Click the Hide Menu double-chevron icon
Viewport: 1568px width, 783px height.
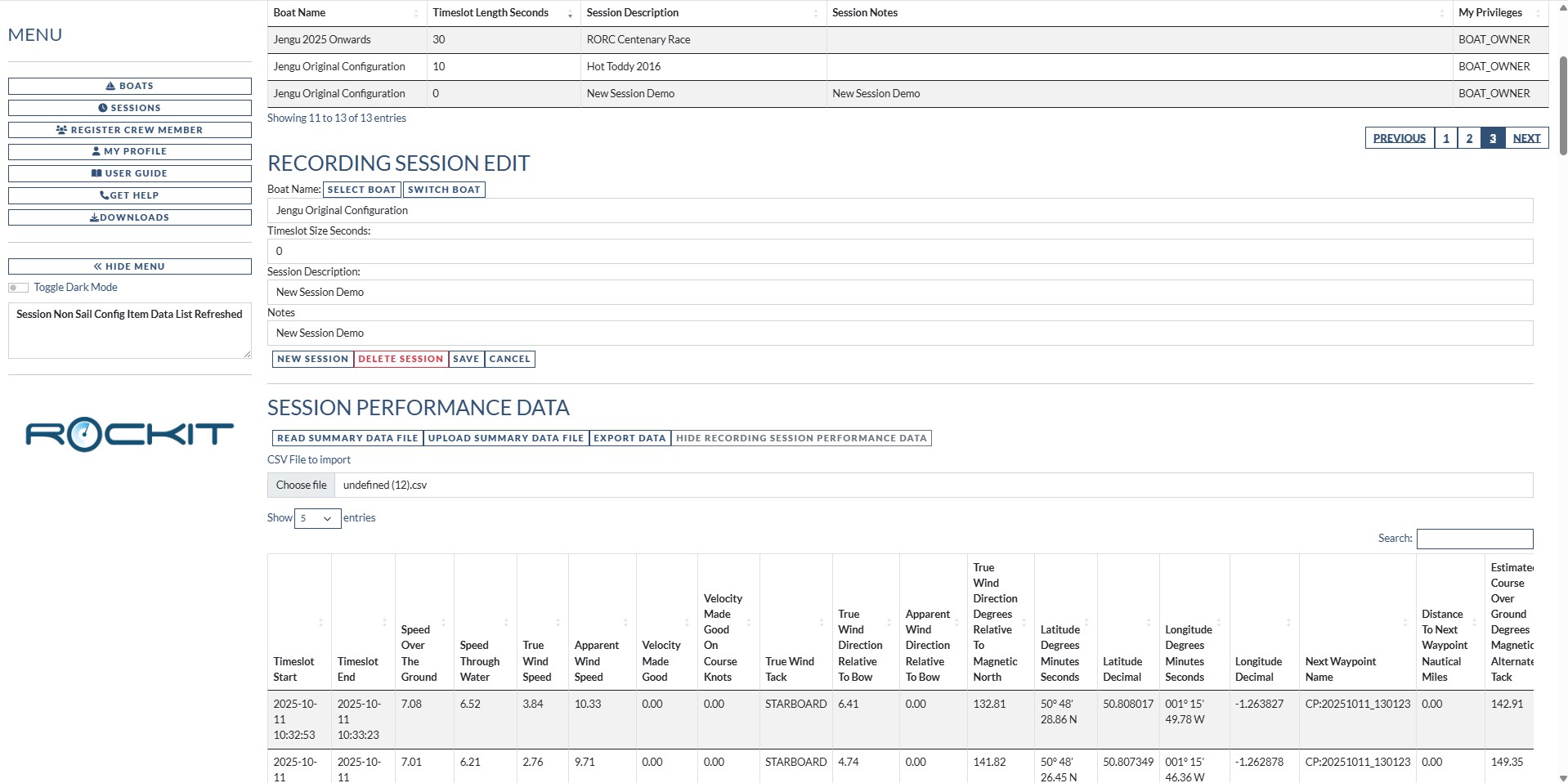tap(98, 266)
